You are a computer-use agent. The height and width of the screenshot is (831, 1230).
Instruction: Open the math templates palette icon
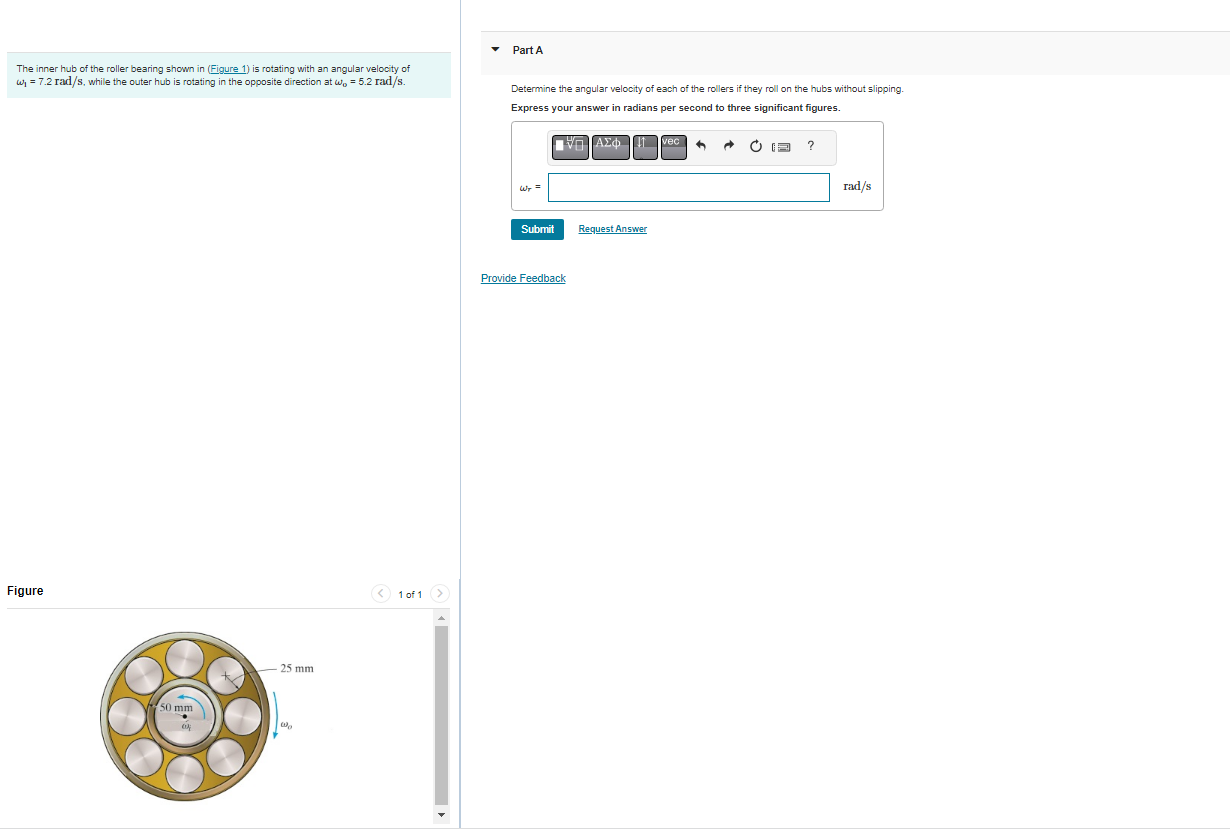coord(570,146)
